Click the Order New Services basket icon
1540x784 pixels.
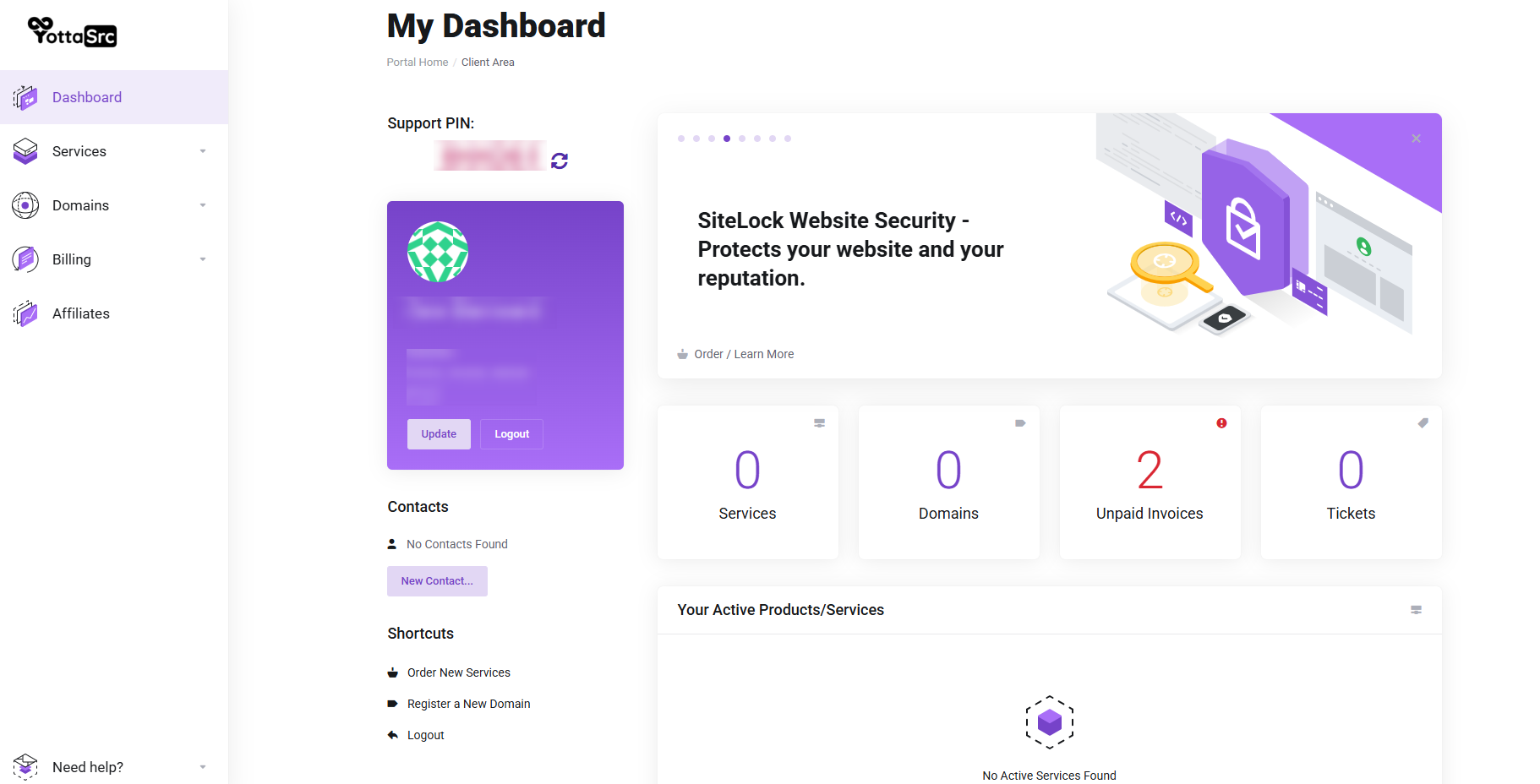coord(393,672)
